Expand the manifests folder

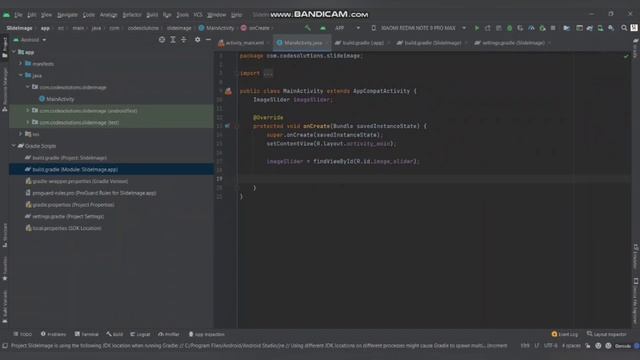pyautogui.click(x=20, y=64)
